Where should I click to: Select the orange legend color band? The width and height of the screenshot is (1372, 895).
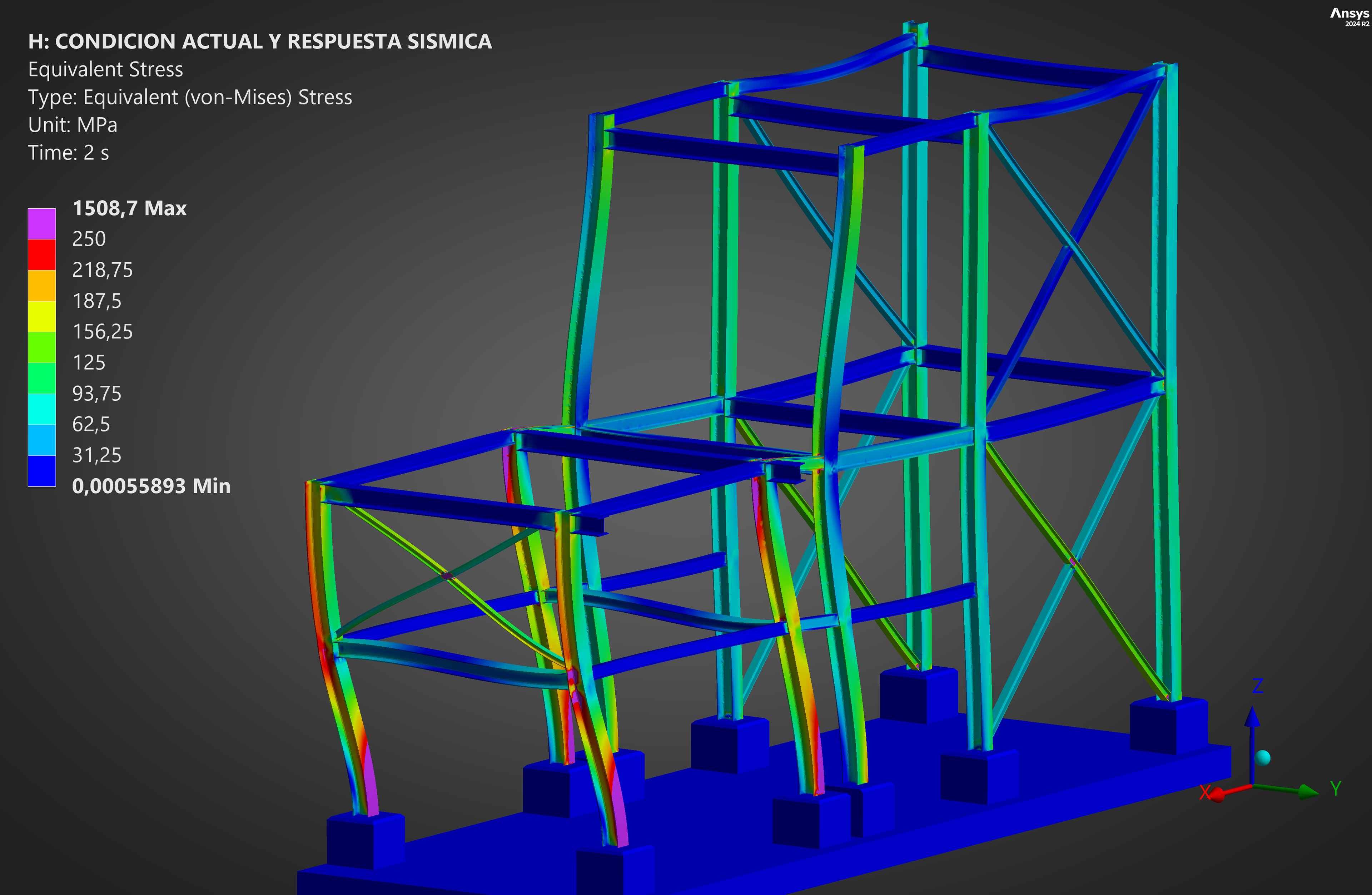point(41,286)
